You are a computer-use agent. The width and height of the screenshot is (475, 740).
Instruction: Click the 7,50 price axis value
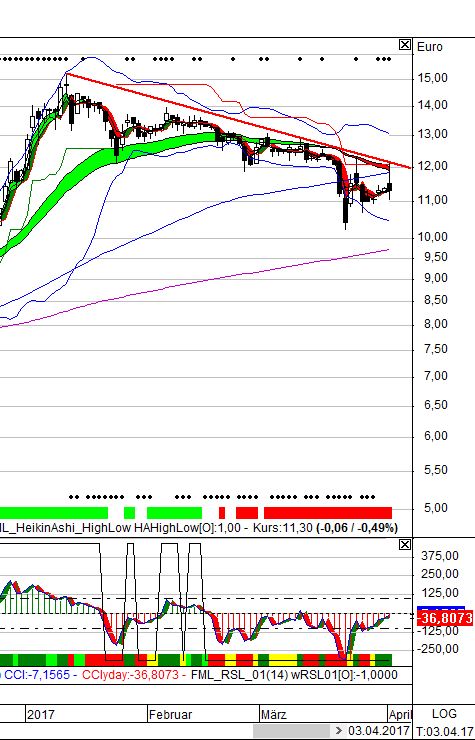pos(435,349)
